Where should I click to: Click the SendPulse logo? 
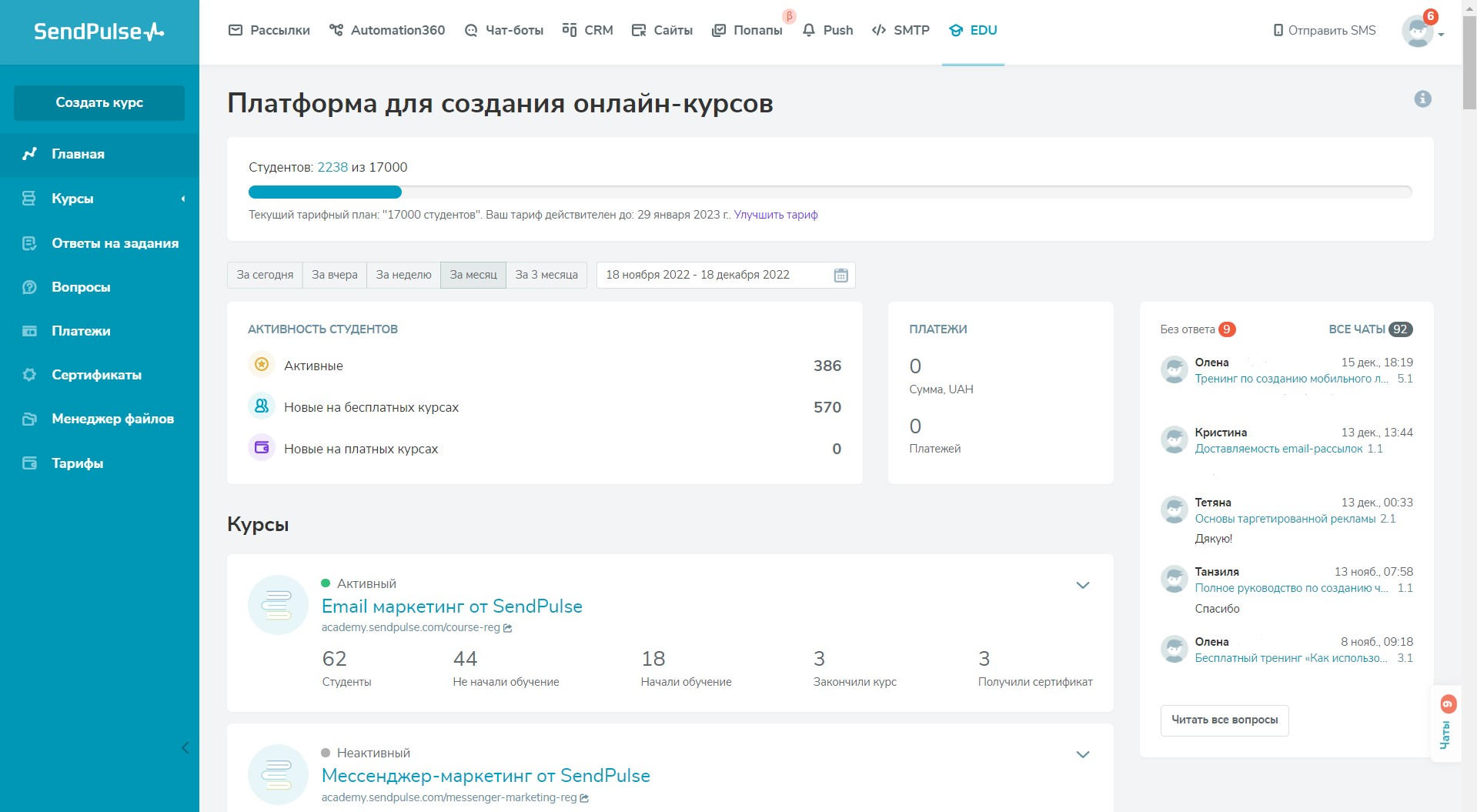click(99, 32)
